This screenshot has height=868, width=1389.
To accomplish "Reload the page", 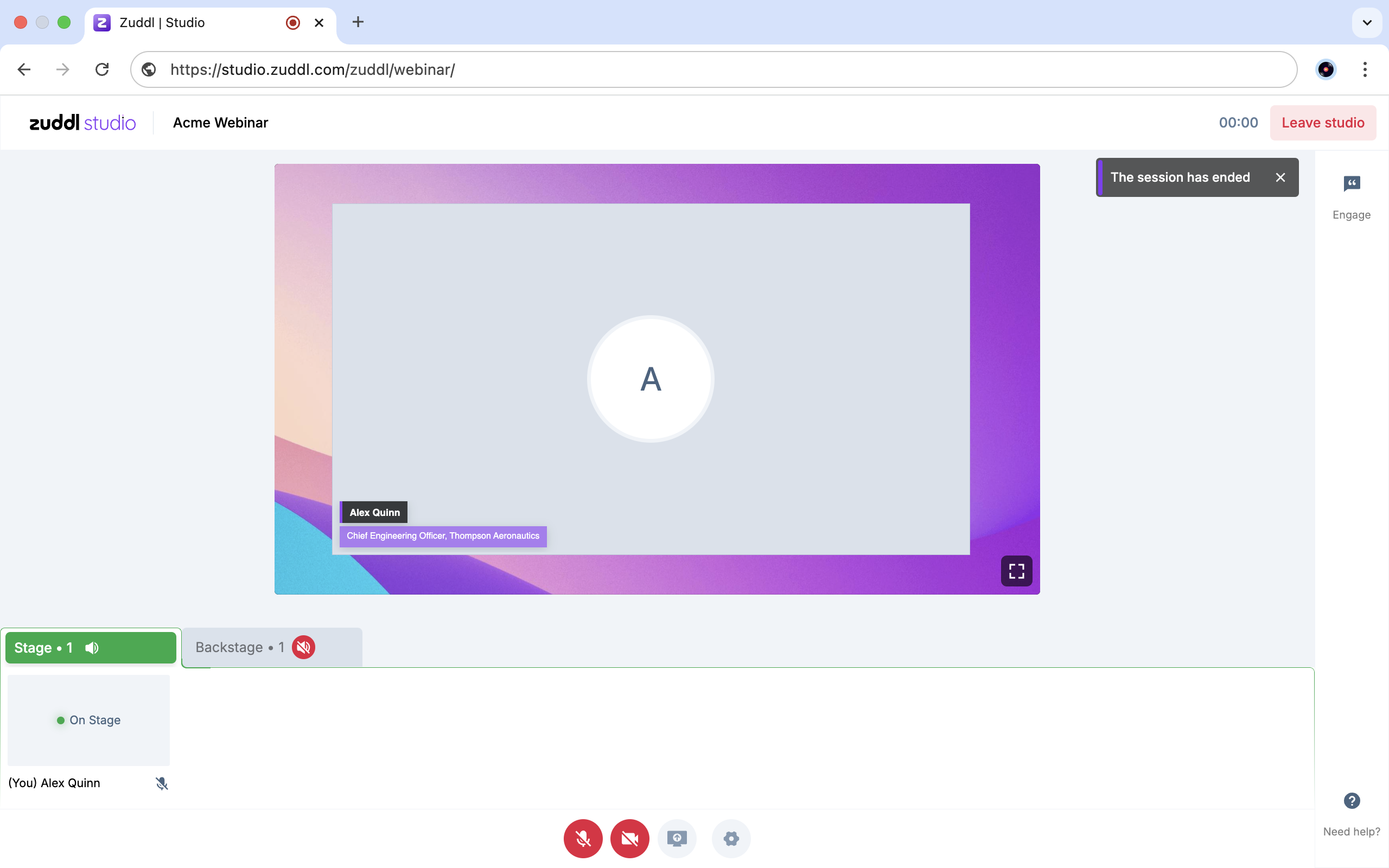I will (x=102, y=69).
